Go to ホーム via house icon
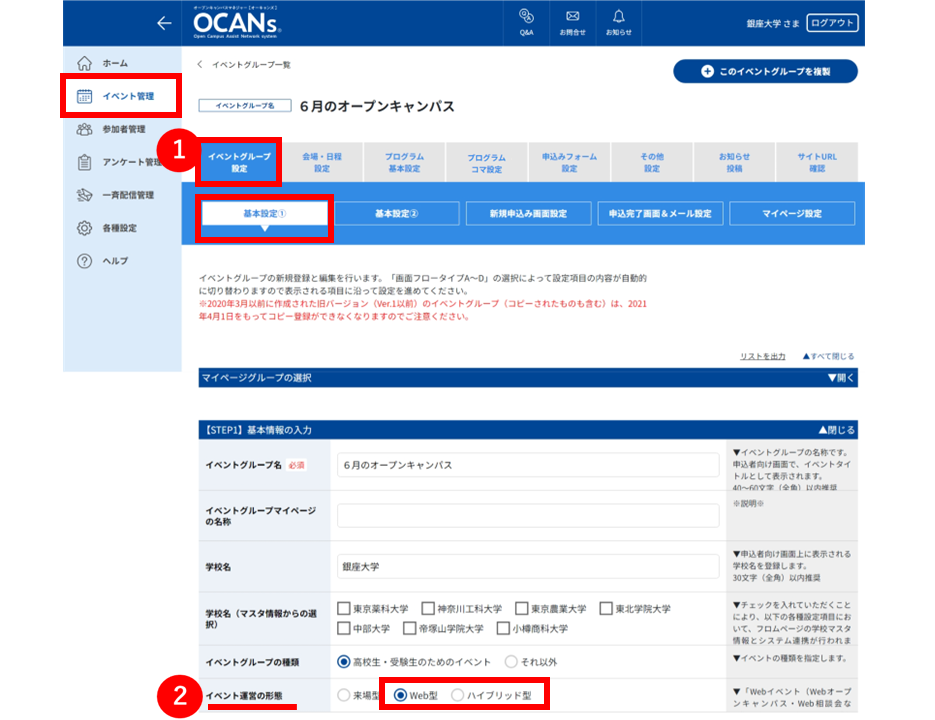The width and height of the screenshot is (935, 720). tap(85, 63)
